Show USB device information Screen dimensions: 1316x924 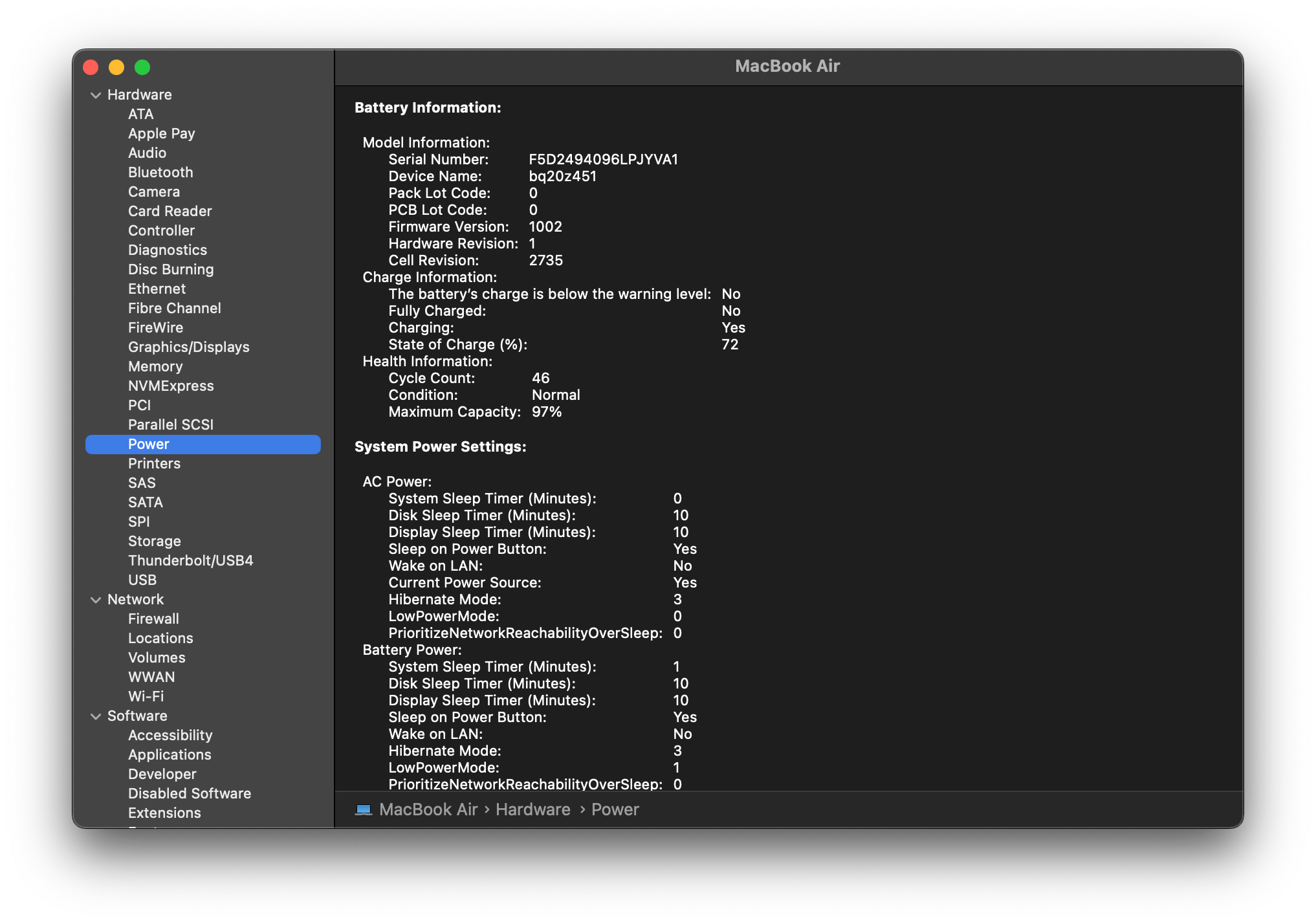142,580
